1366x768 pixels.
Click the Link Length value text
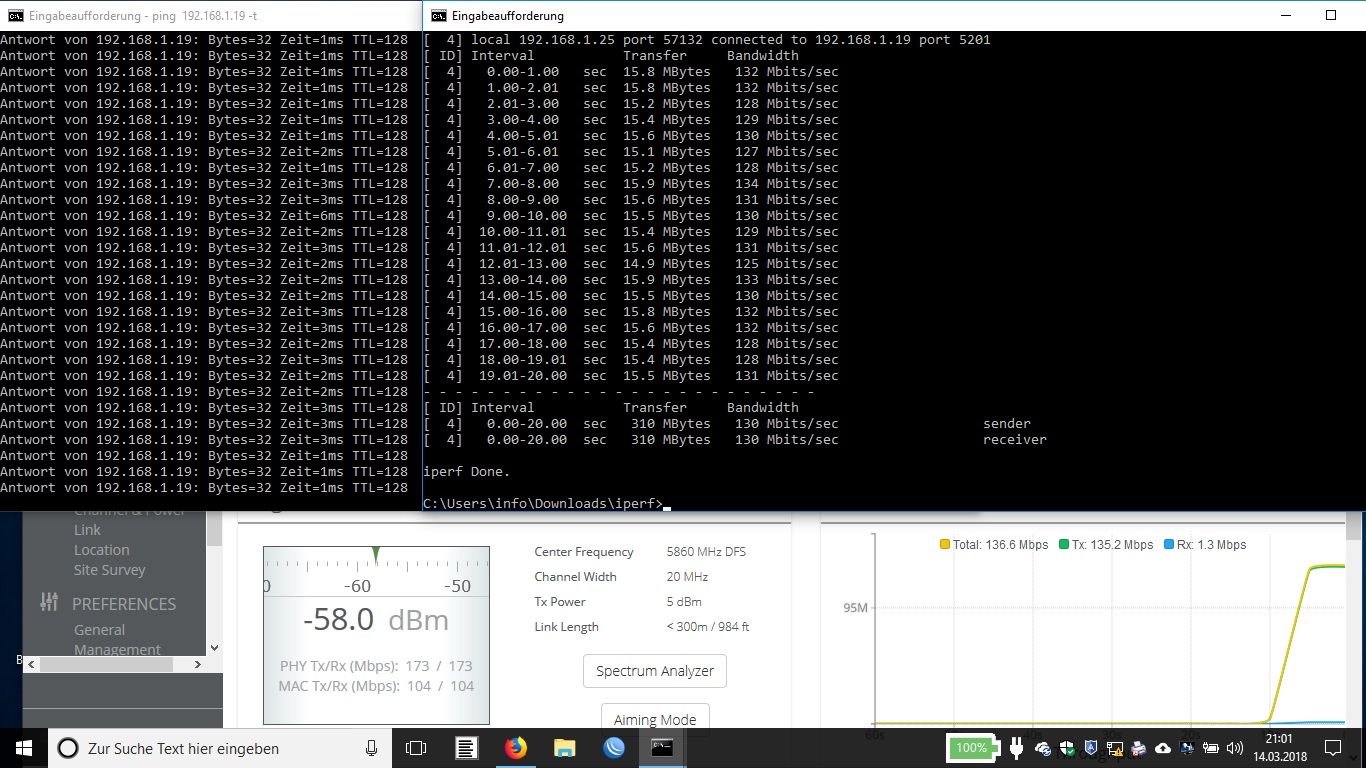tap(708, 627)
